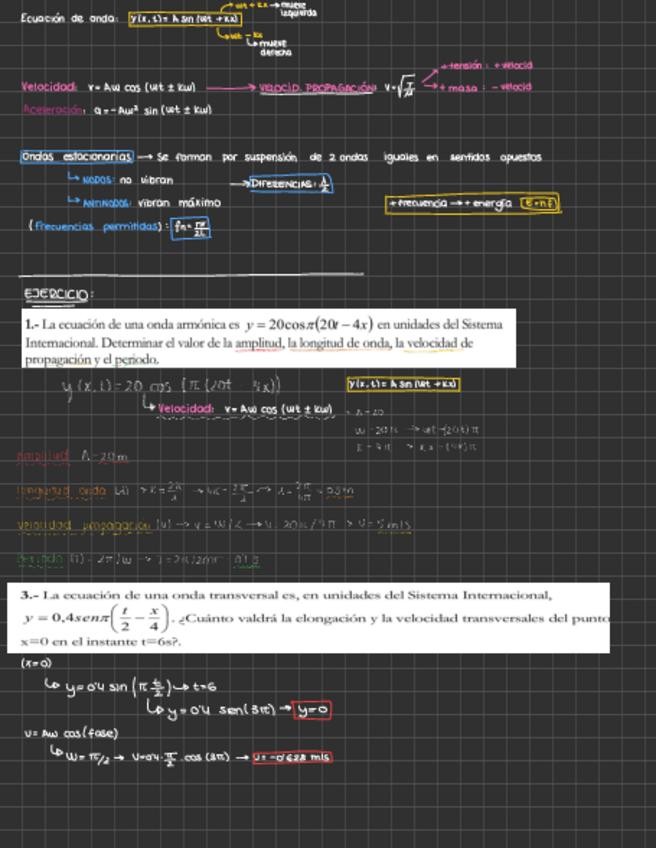Click the yellow highlighted 'E = h·f' formula
The width and height of the screenshot is (656, 848).
click(541, 203)
